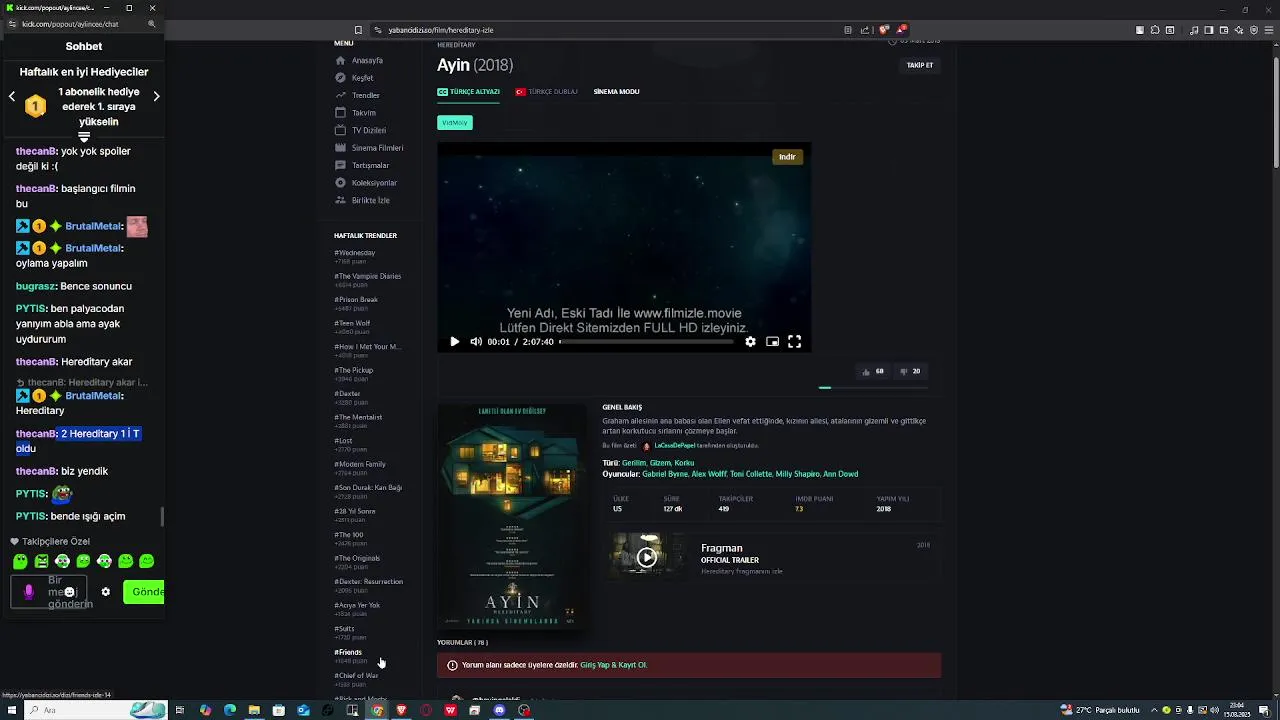Go to next weekly gift in chat

[156, 96]
